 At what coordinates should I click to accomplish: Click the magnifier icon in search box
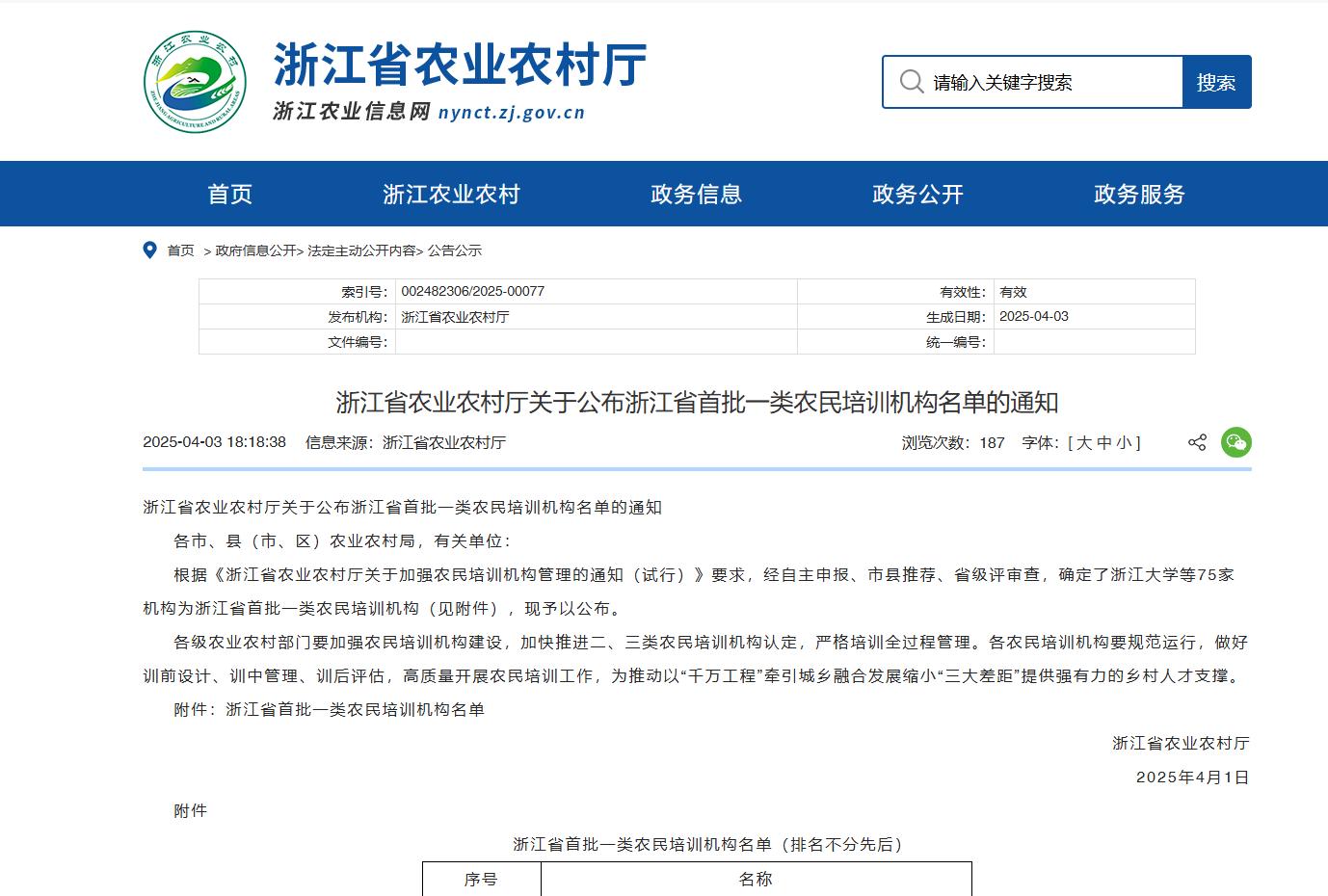(x=912, y=82)
